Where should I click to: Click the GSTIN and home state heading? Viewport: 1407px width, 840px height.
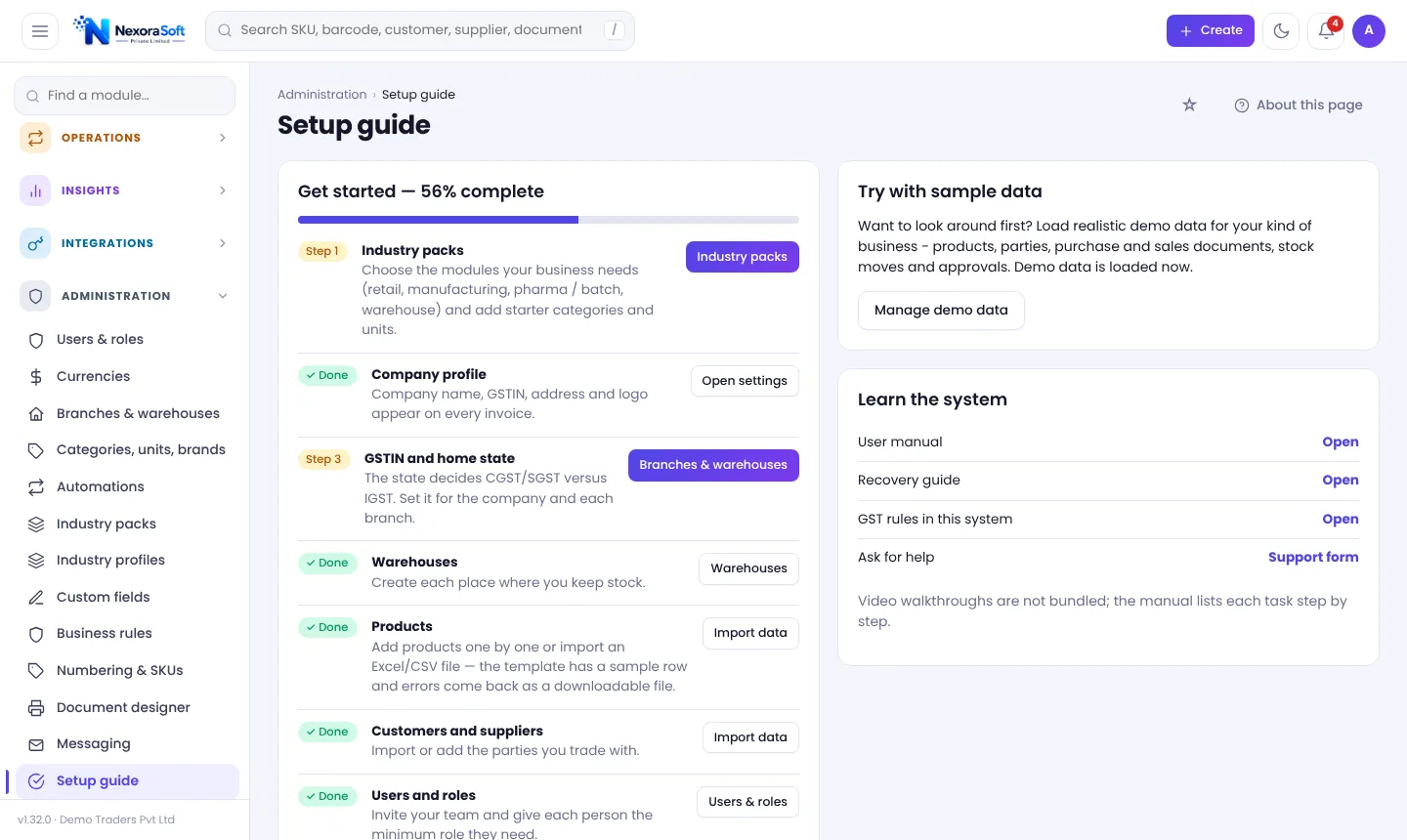pos(440,459)
